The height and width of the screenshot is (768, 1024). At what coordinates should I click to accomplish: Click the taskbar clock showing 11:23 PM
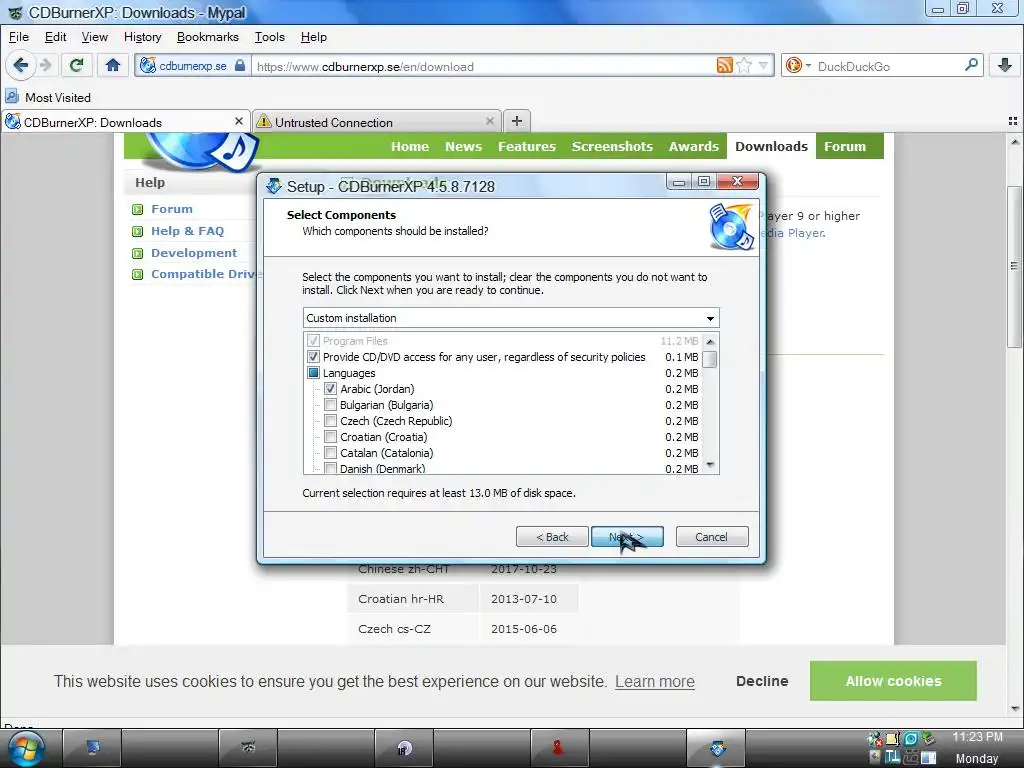point(977,737)
